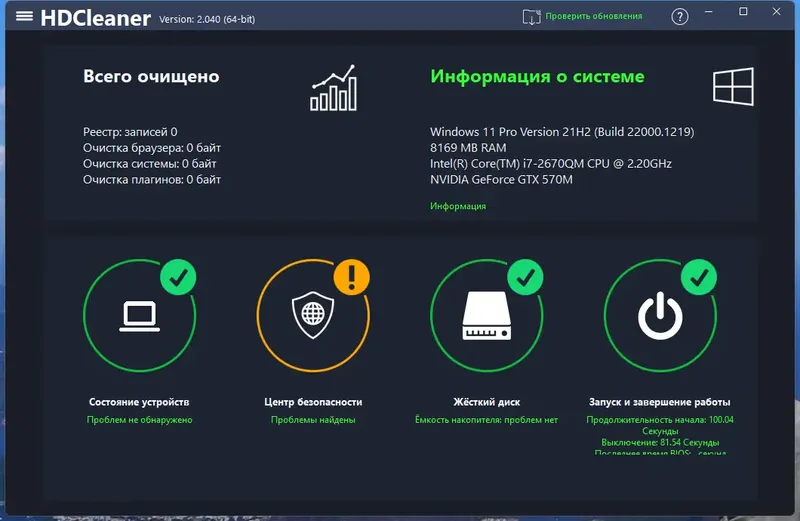
Task: Click the Intel Core i7-2670QM CPU line
Action: point(551,164)
